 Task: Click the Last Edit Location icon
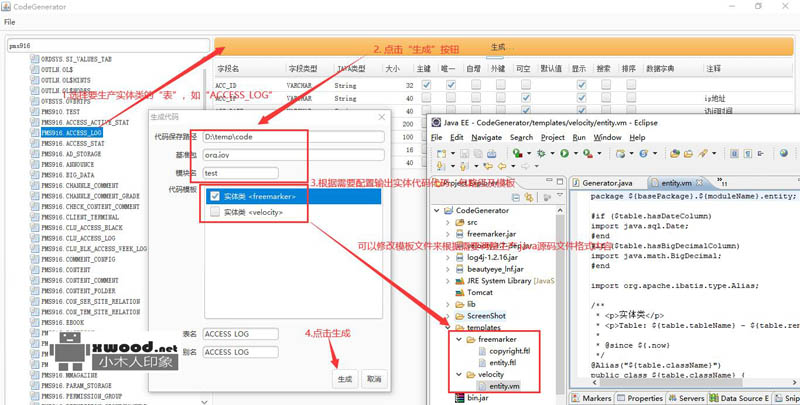[488, 166]
